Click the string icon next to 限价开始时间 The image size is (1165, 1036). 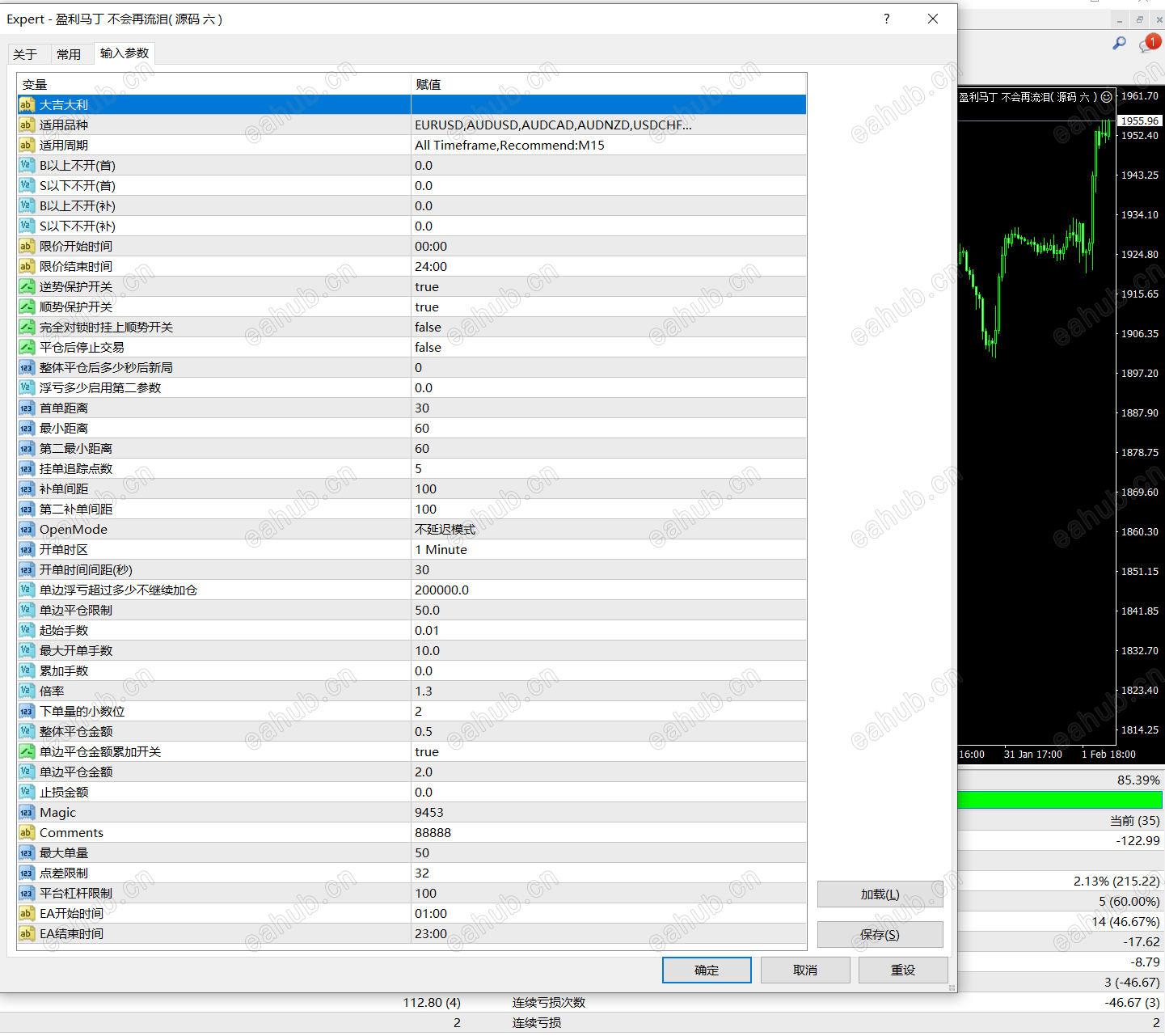27,246
